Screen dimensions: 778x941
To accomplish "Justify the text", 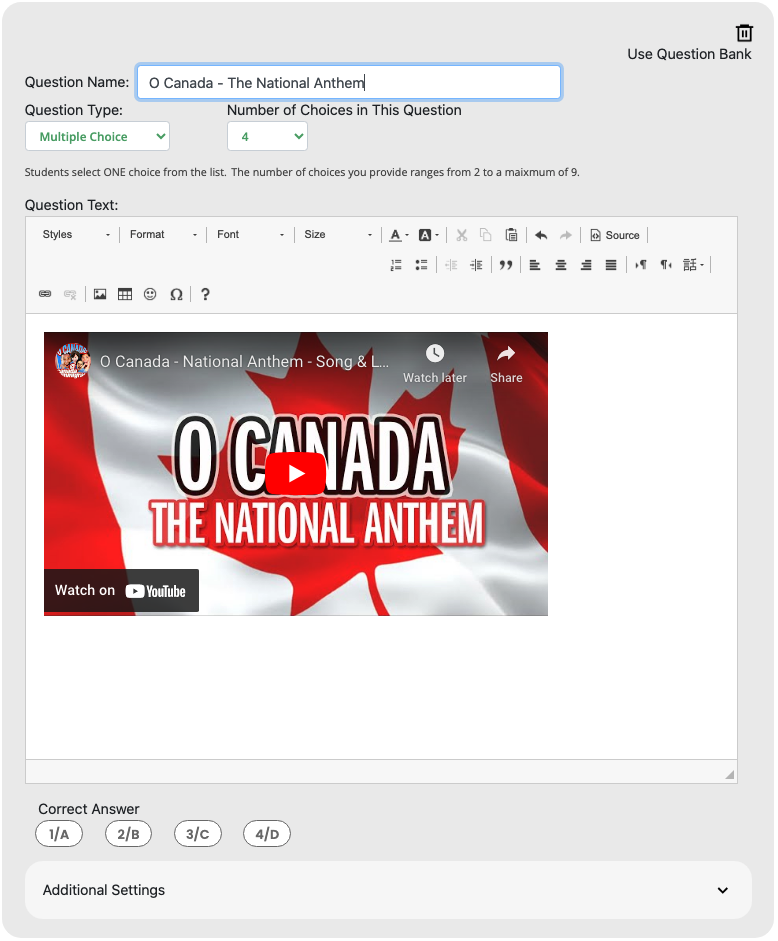I will (611, 265).
